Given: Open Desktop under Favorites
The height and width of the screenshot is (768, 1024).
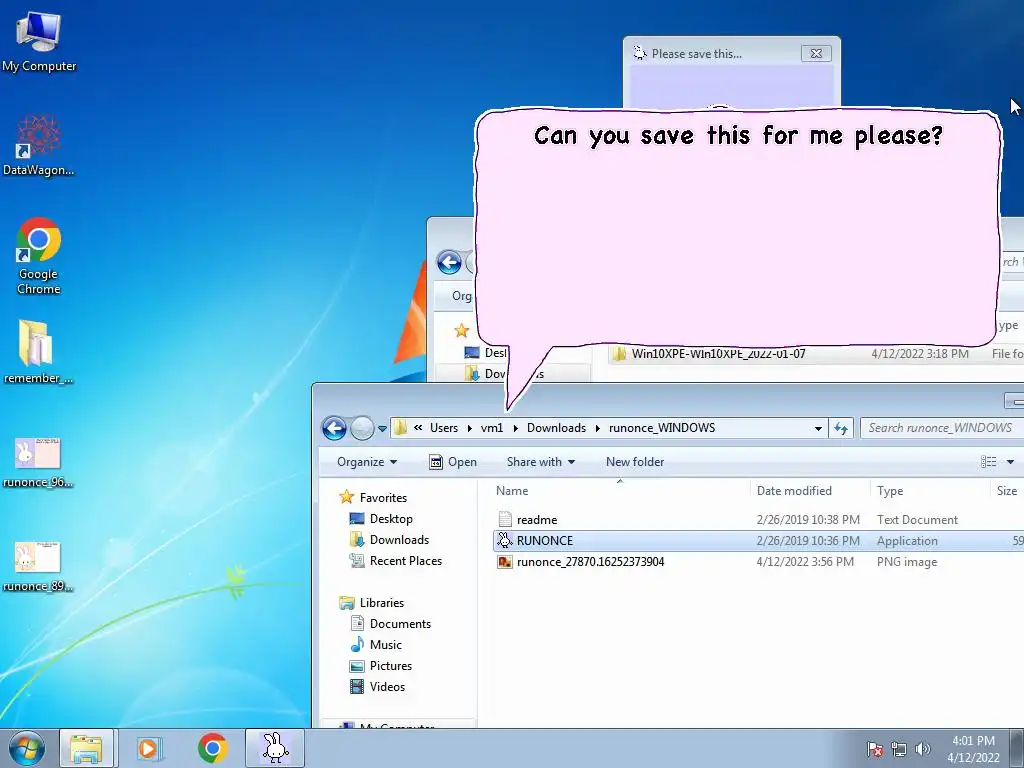Looking at the screenshot, I should pyautogui.click(x=391, y=519).
